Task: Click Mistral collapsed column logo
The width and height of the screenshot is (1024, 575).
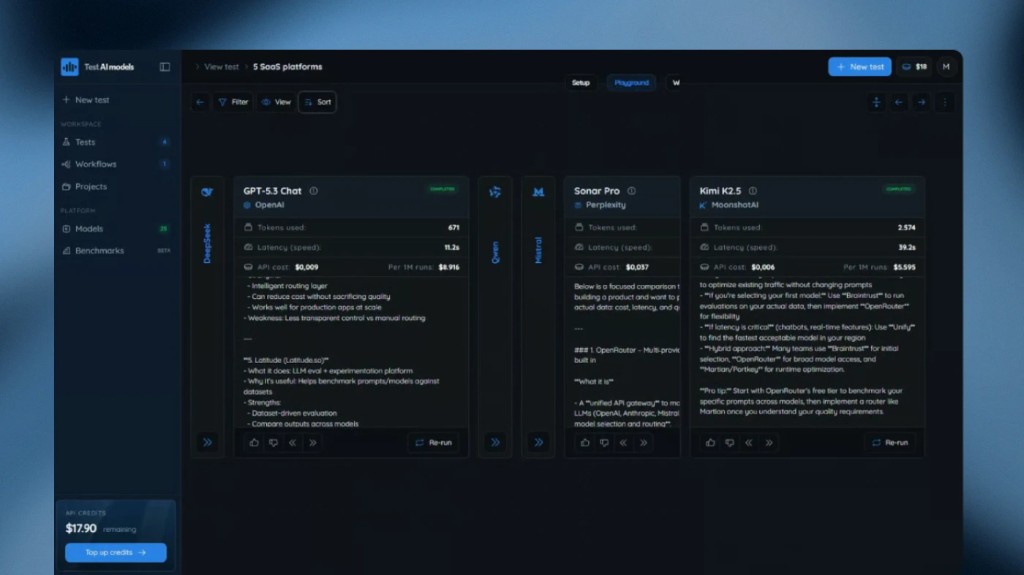Action: click(x=538, y=192)
